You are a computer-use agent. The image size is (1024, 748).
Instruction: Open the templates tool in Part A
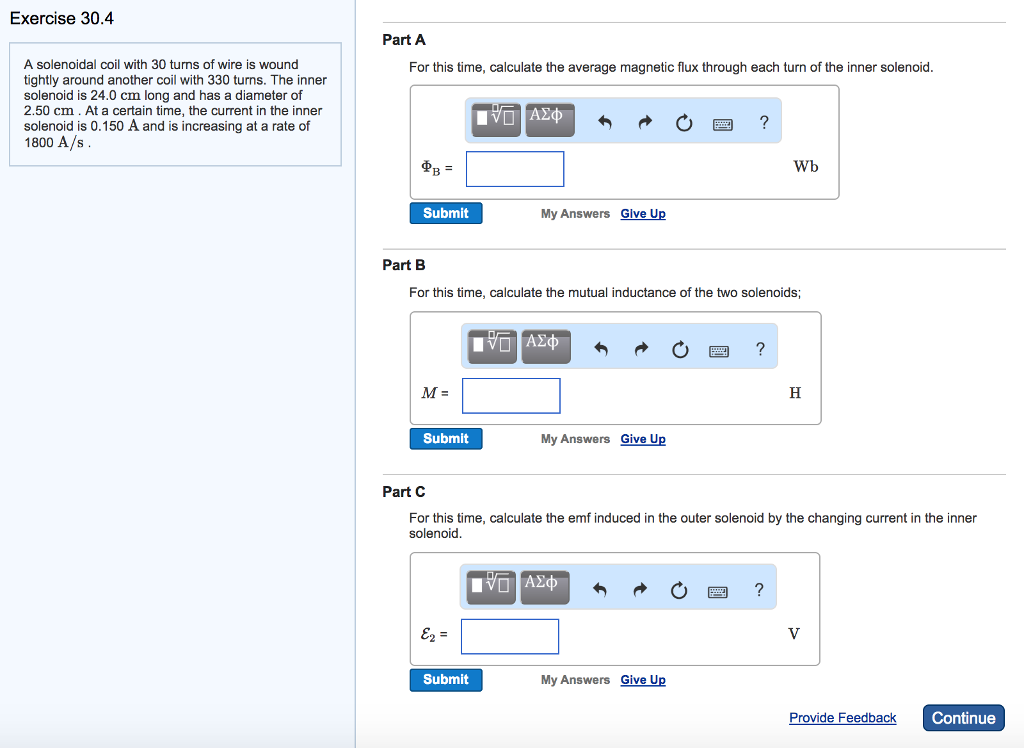coord(496,119)
